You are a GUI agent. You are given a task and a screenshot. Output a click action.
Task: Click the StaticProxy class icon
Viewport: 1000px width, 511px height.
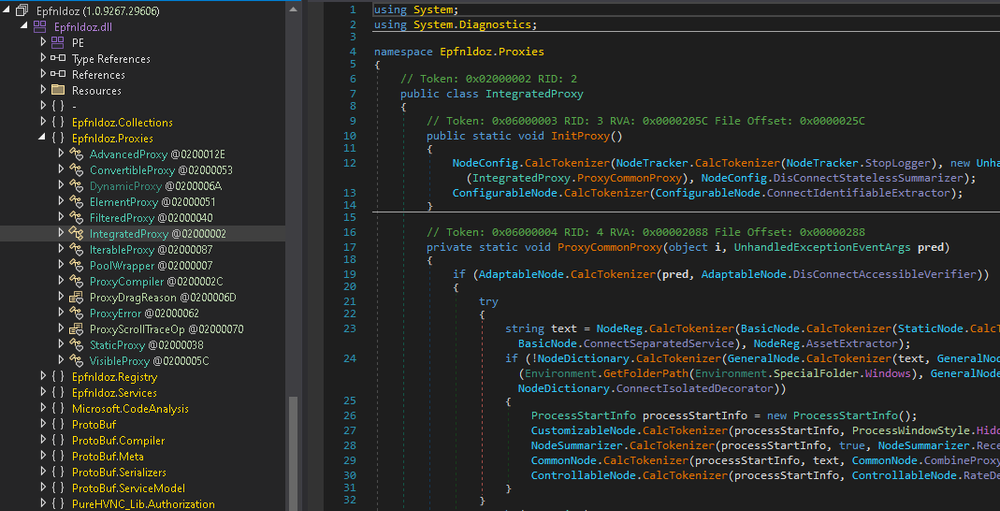click(77, 345)
